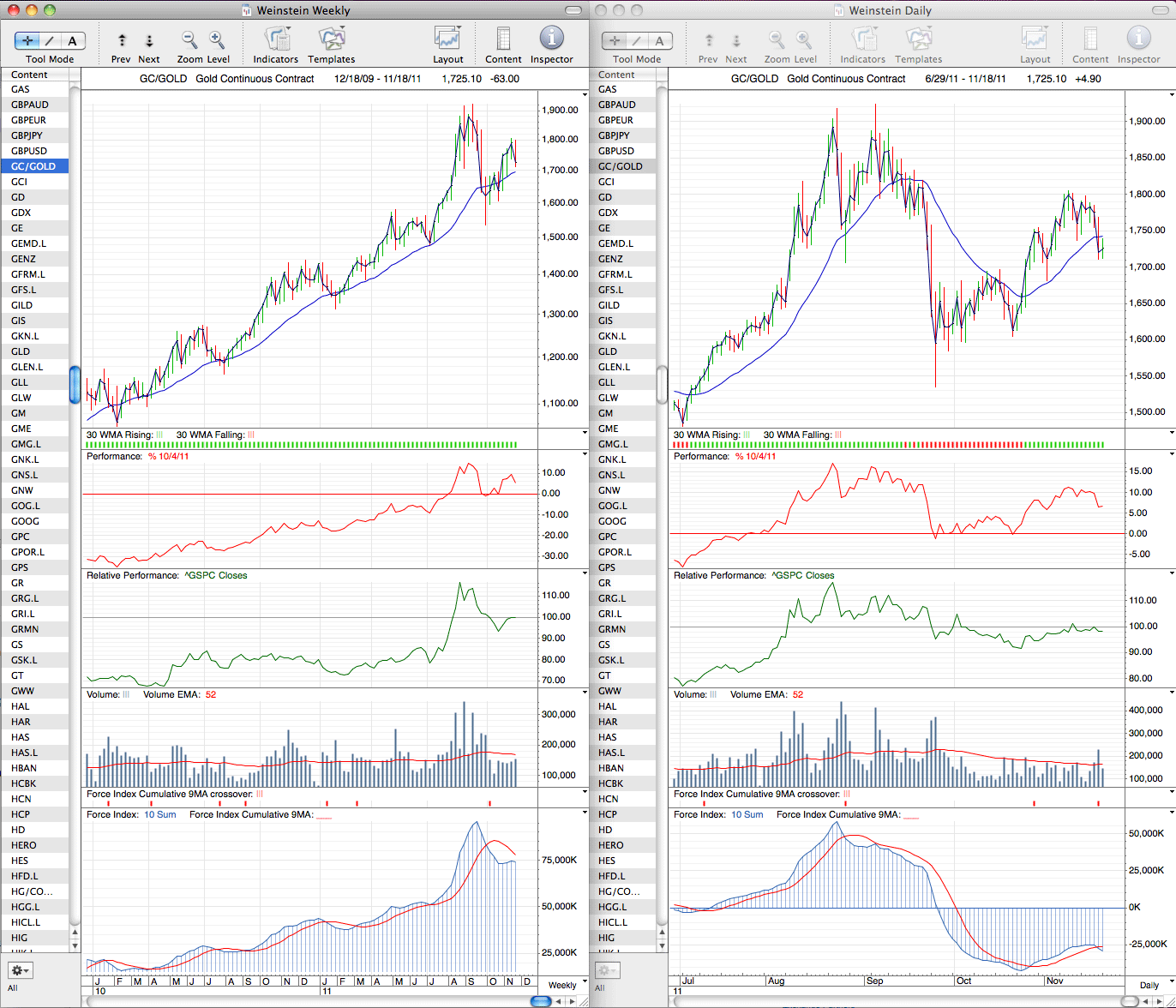Select the line drawing tool in Weekly toolbar

coord(50,40)
